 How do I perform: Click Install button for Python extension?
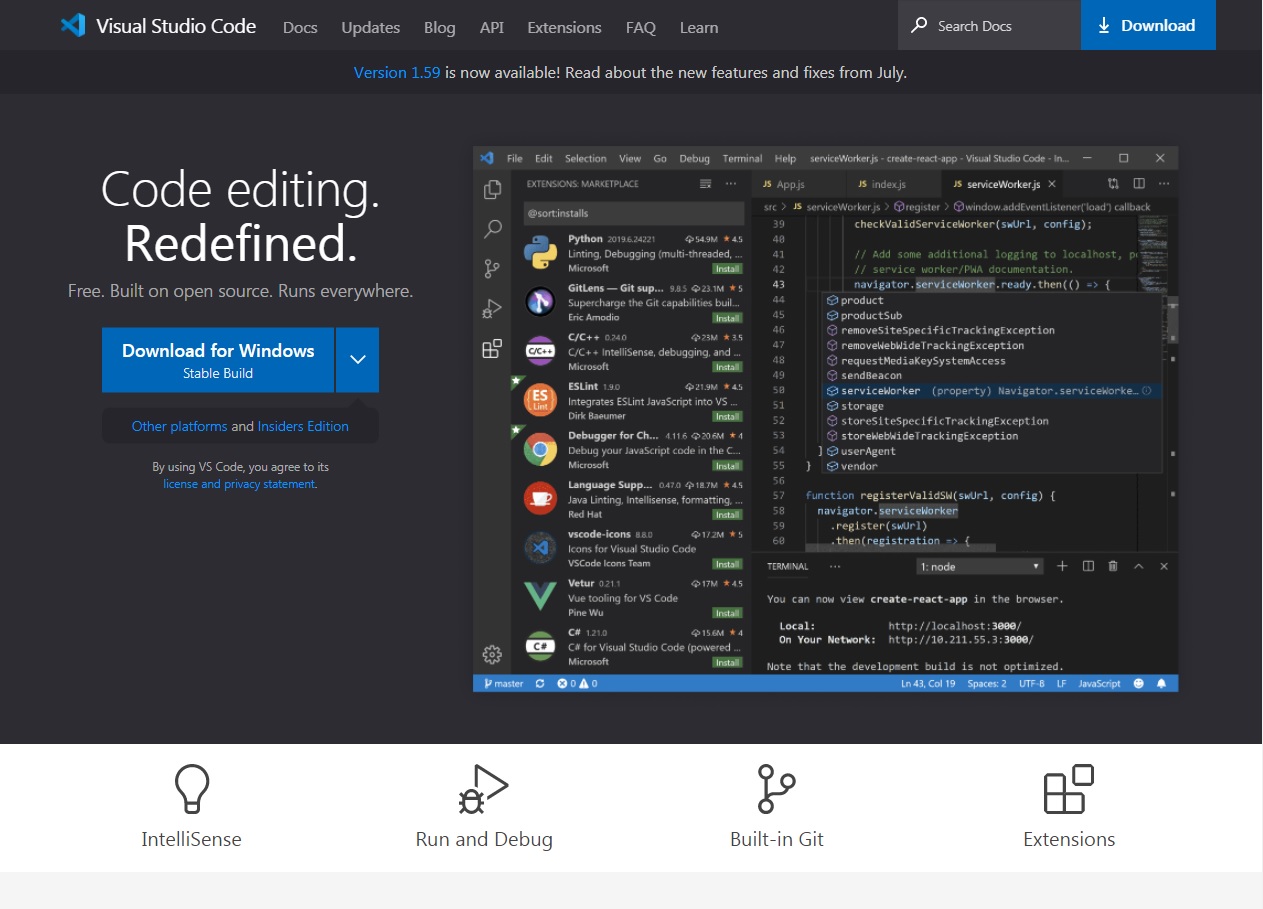(x=727, y=269)
